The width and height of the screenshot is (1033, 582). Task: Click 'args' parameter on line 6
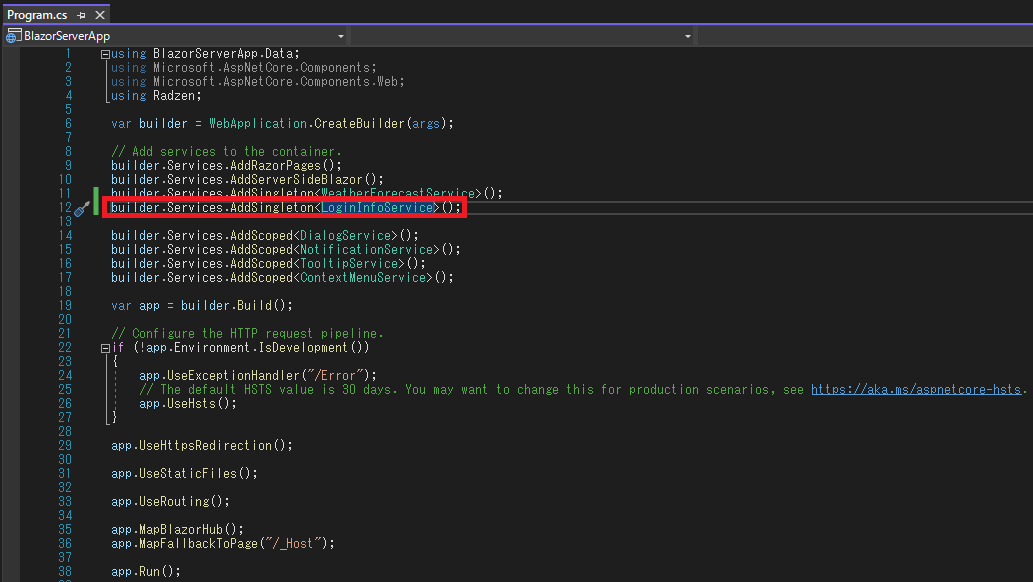426,123
